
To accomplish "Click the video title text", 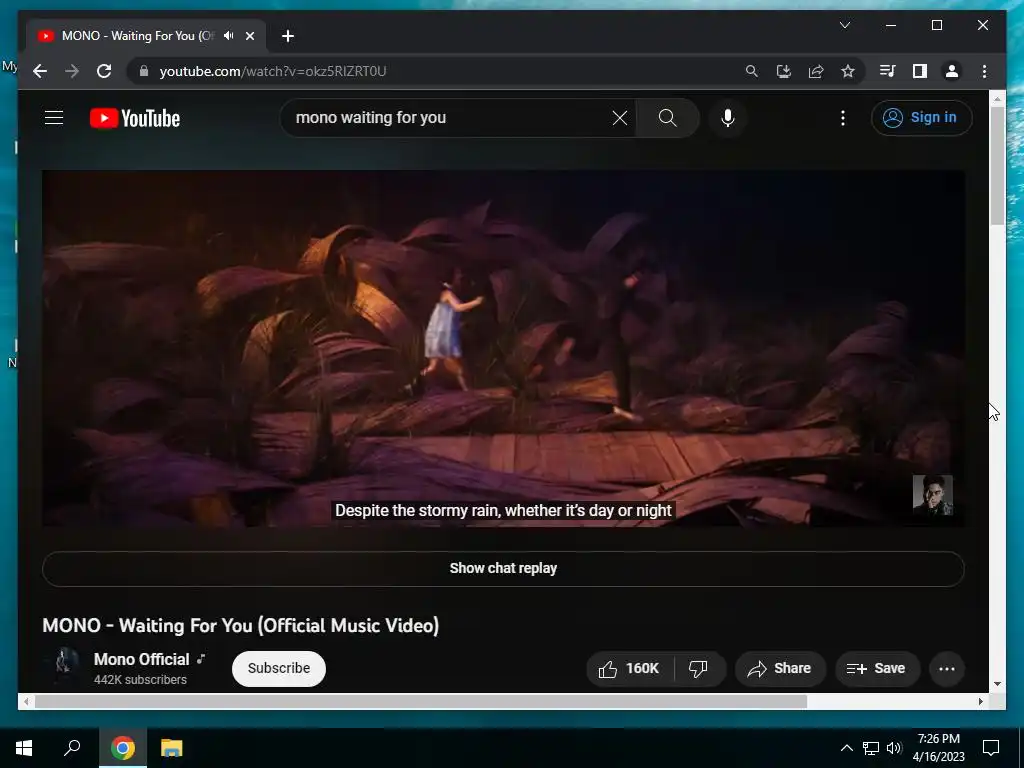I will 240,626.
